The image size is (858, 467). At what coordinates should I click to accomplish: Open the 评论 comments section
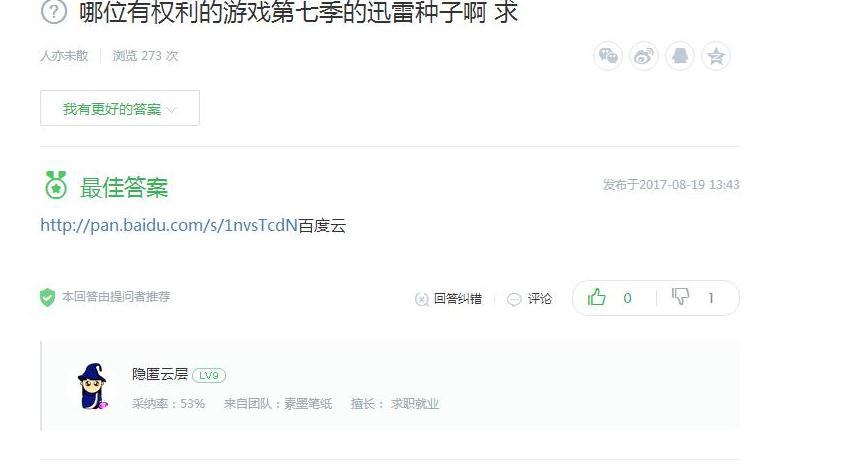point(540,298)
